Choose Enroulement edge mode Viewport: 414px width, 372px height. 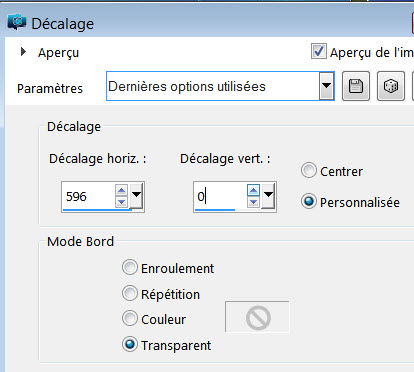[x=130, y=267]
